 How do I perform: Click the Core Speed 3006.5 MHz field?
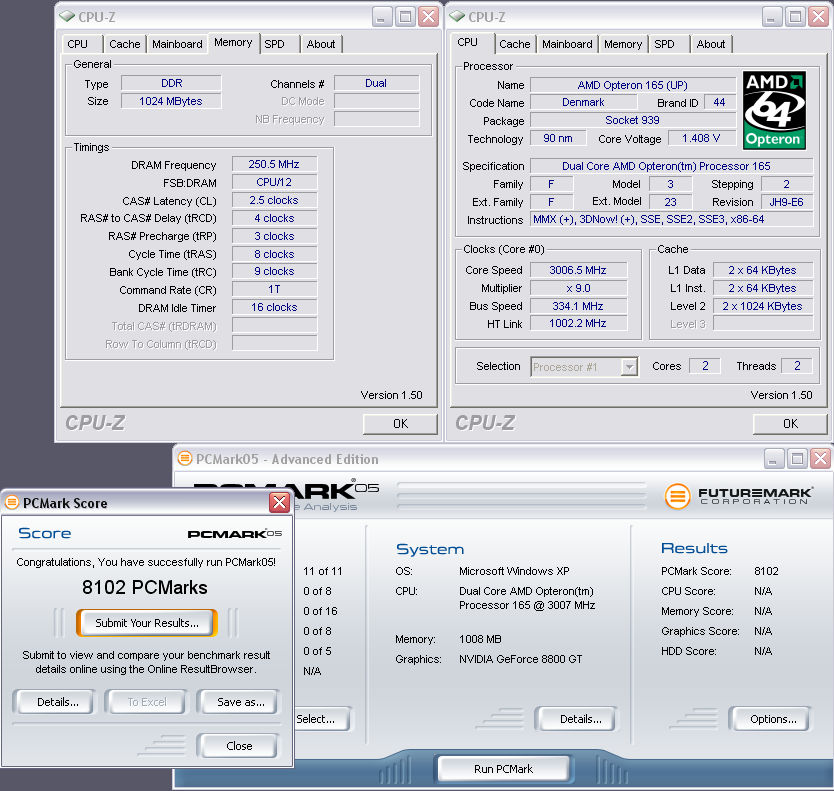point(578,270)
